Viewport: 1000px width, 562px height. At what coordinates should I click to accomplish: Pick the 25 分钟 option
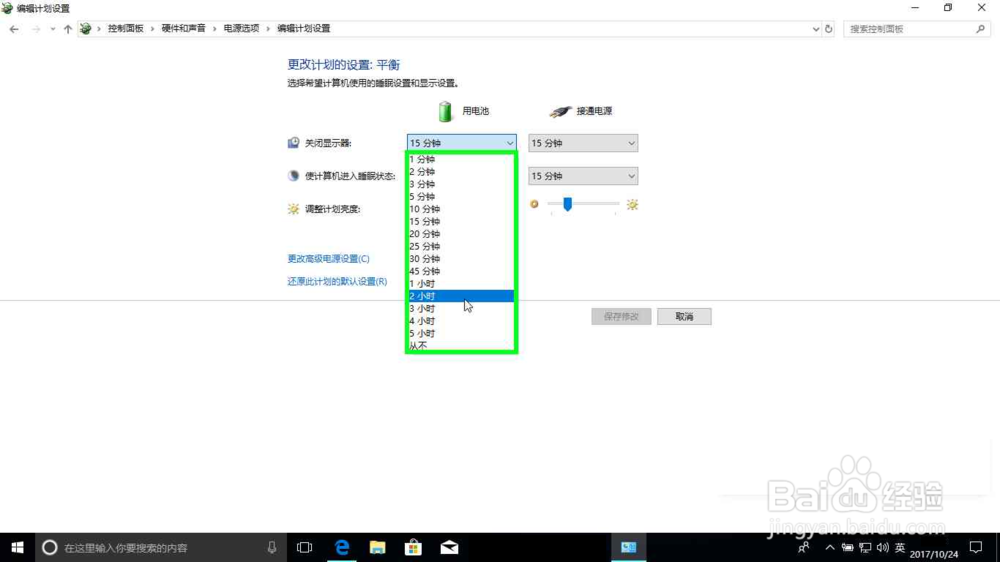461,246
